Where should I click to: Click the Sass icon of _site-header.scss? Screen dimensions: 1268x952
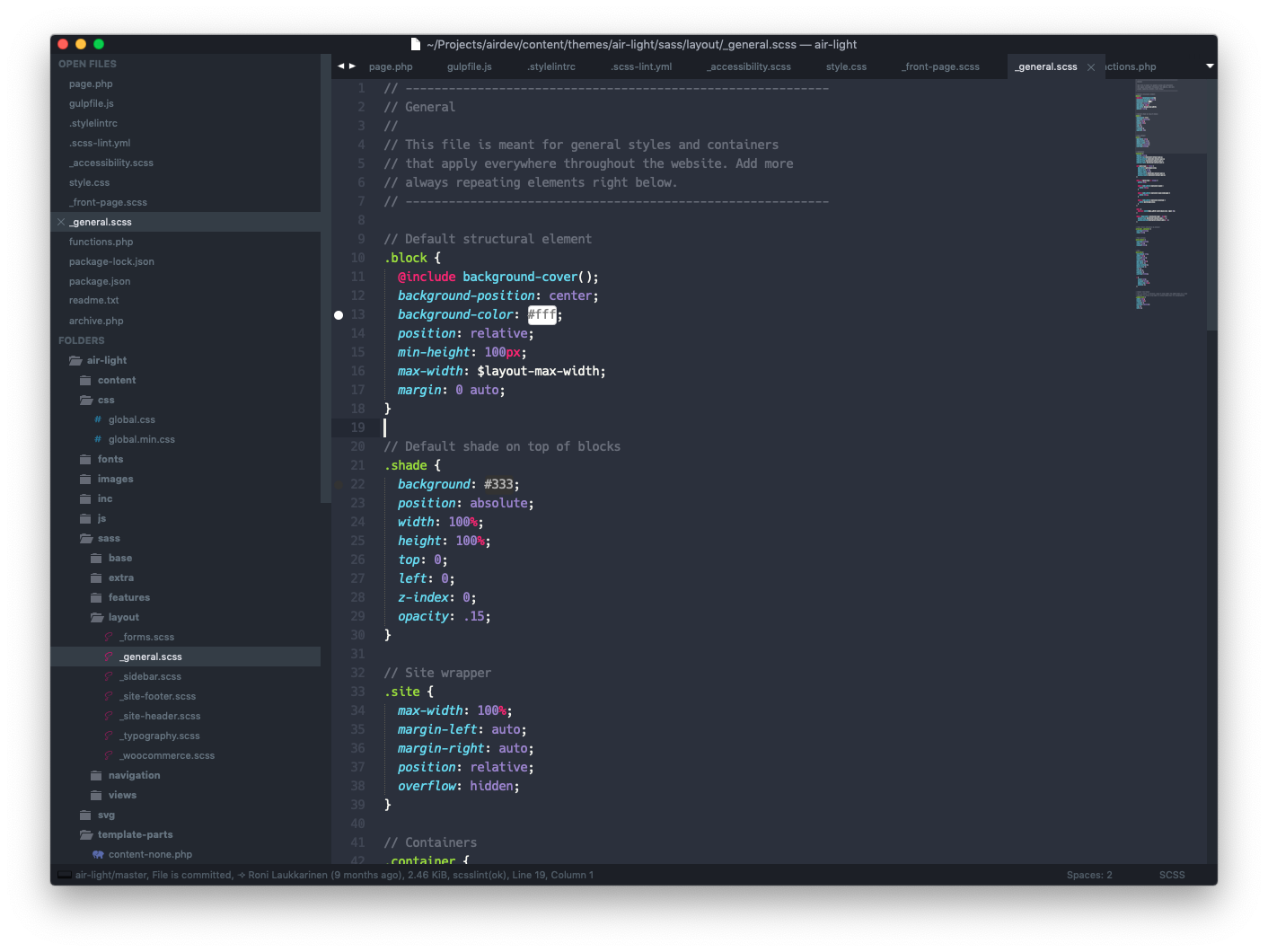[x=109, y=716]
